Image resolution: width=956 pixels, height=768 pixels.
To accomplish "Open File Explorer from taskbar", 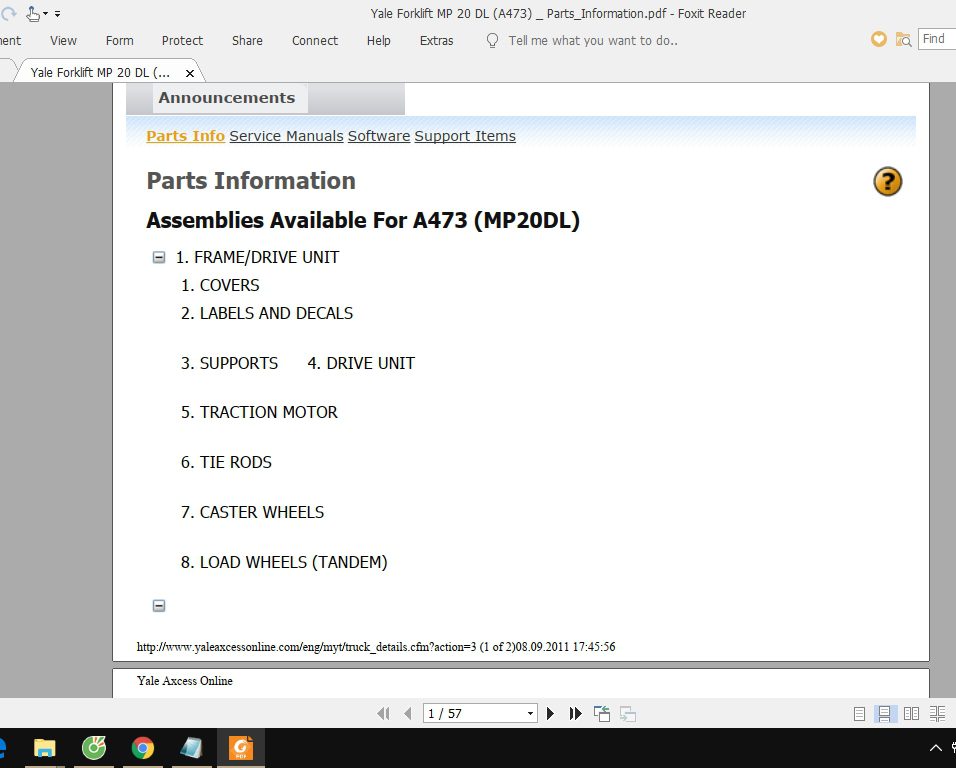I will (x=45, y=748).
